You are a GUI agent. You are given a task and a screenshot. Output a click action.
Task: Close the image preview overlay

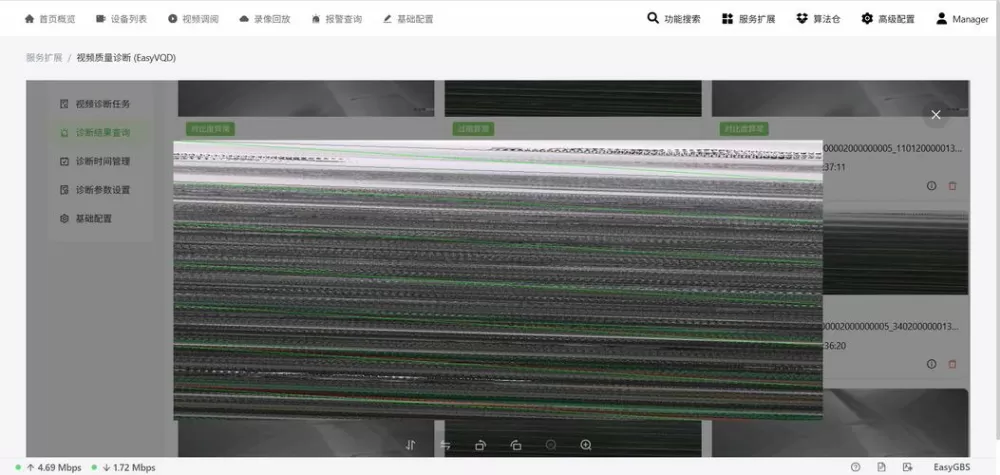[x=936, y=115]
